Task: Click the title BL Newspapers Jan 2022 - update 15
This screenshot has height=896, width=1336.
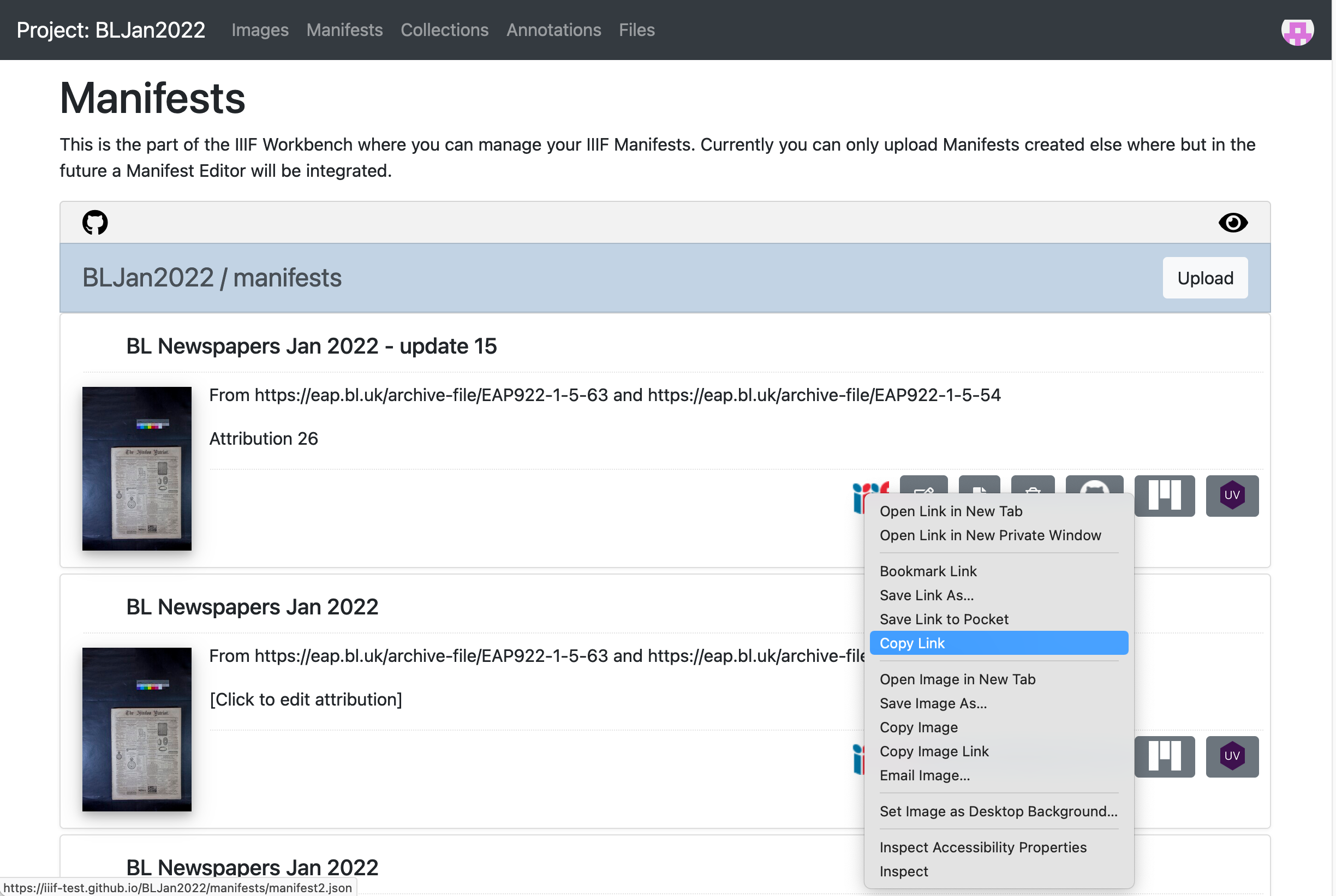Action: click(x=312, y=347)
